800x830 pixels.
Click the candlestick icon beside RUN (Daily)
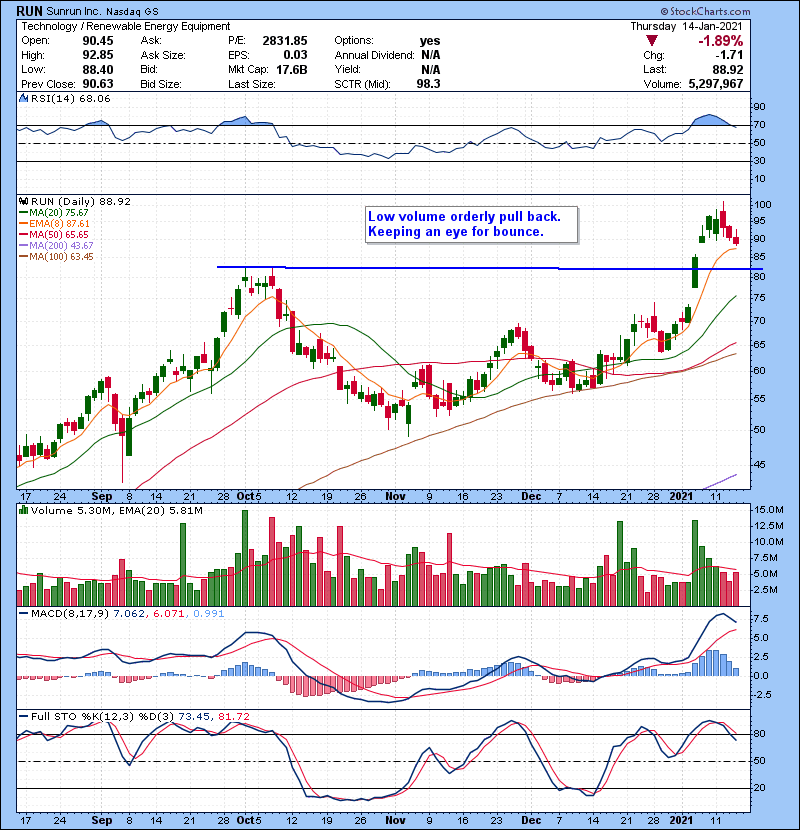pyautogui.click(x=23, y=202)
